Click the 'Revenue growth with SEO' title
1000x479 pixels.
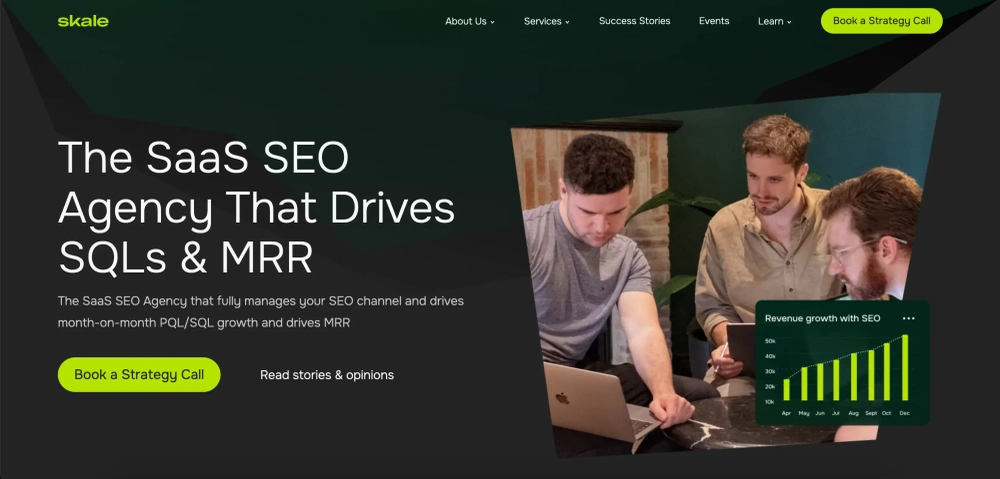822,318
